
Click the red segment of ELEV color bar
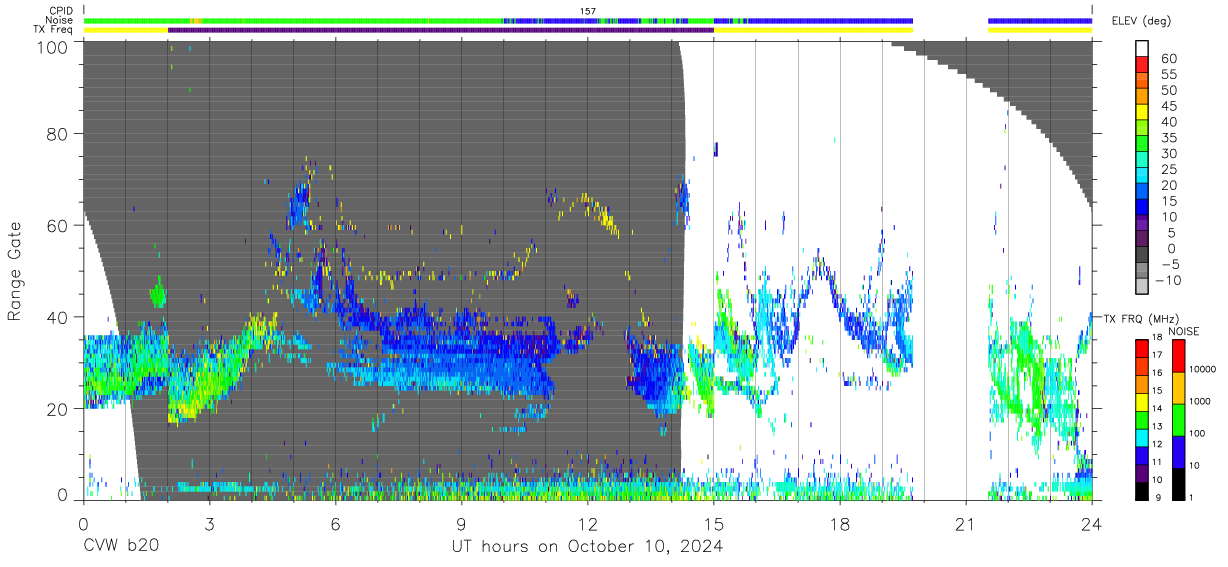coord(1142,64)
